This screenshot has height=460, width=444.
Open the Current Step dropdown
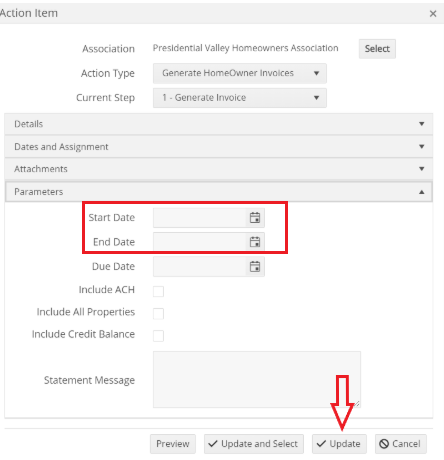pos(240,98)
